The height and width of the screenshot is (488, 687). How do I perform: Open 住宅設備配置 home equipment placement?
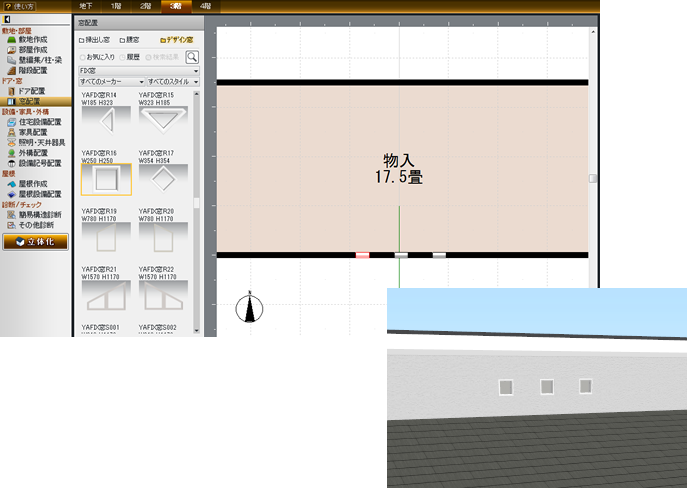[x=35, y=122]
